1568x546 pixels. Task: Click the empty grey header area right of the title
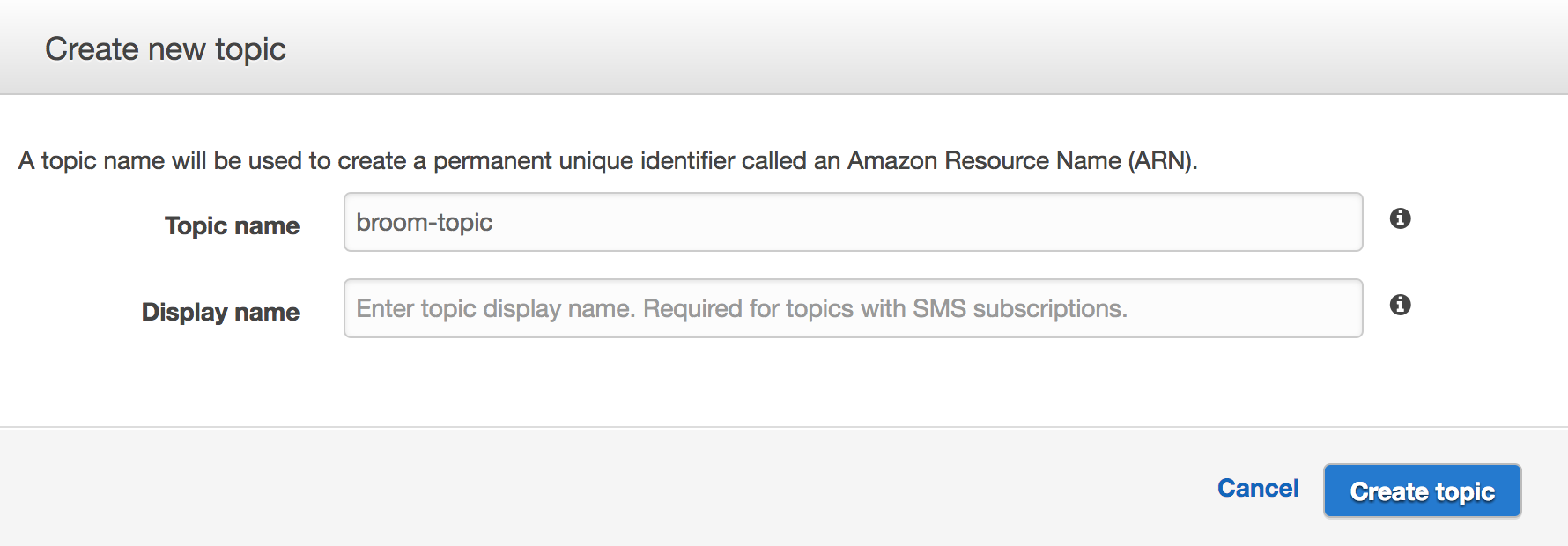881,48
